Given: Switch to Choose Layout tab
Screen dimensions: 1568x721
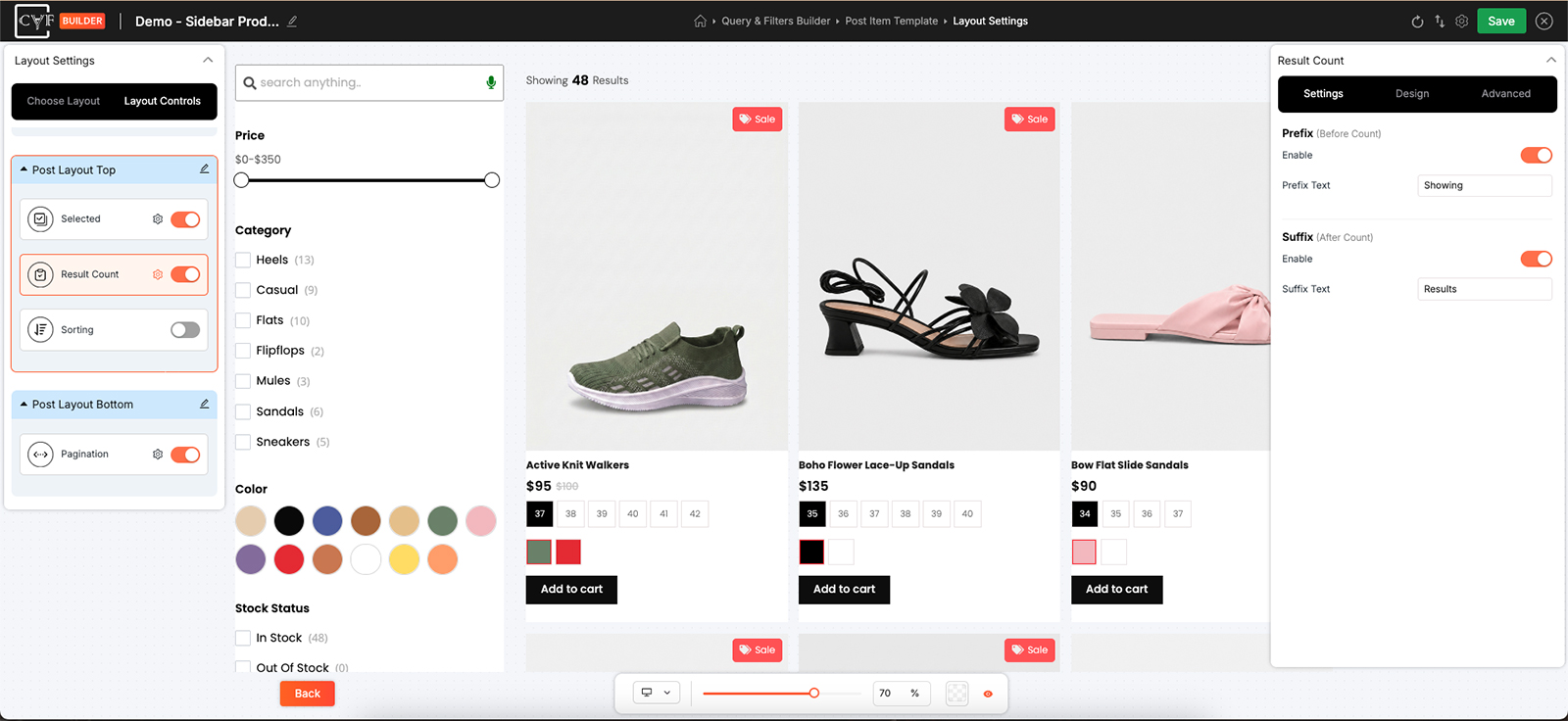Looking at the screenshot, I should pos(64,102).
